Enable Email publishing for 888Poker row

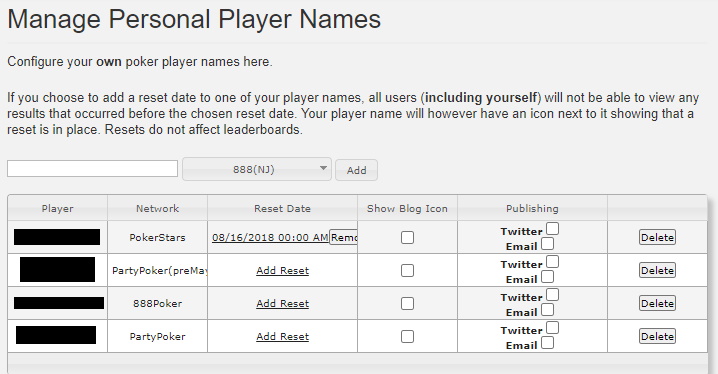(x=547, y=310)
